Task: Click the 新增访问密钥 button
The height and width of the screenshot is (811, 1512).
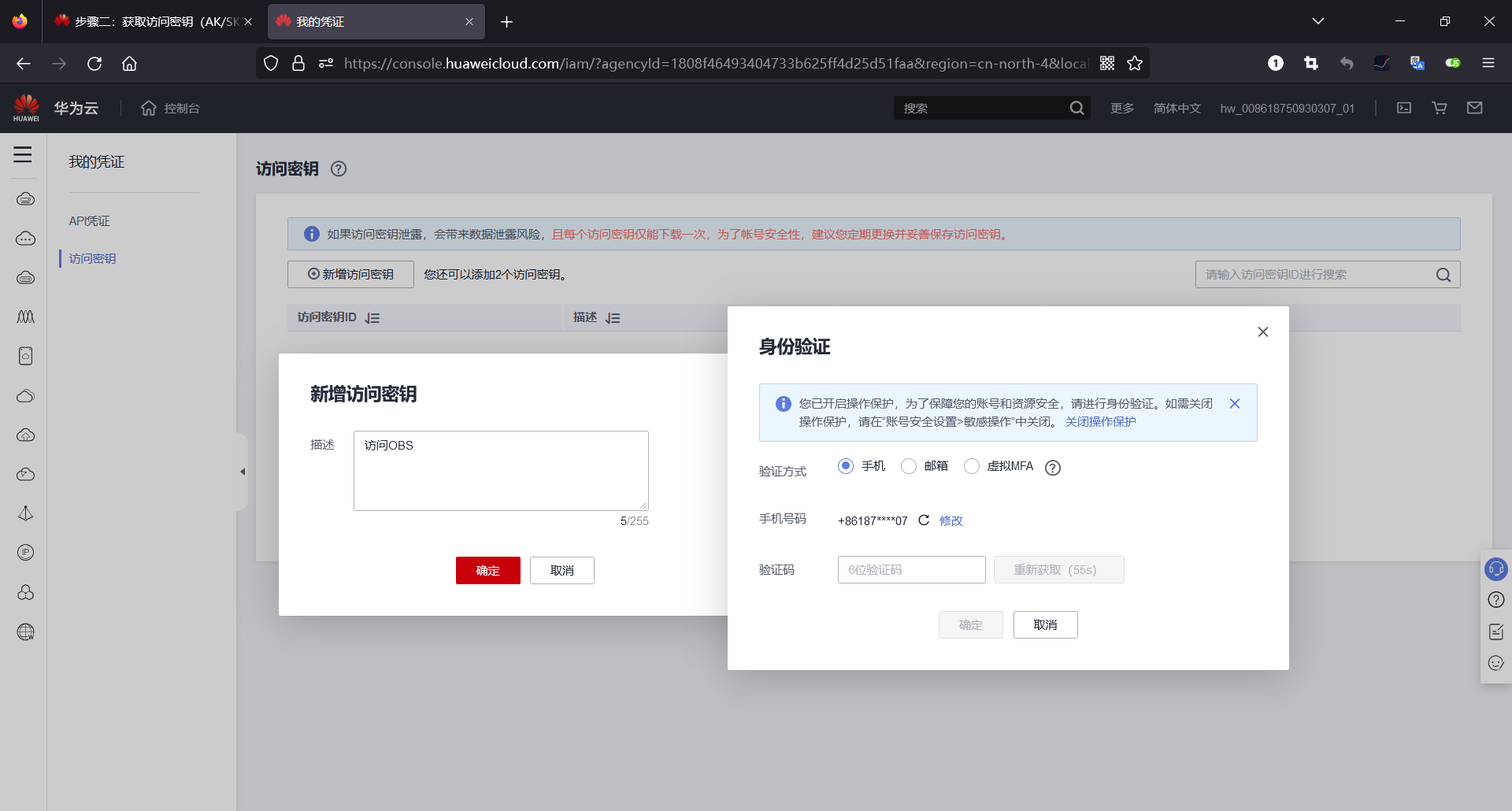Action: [x=350, y=274]
